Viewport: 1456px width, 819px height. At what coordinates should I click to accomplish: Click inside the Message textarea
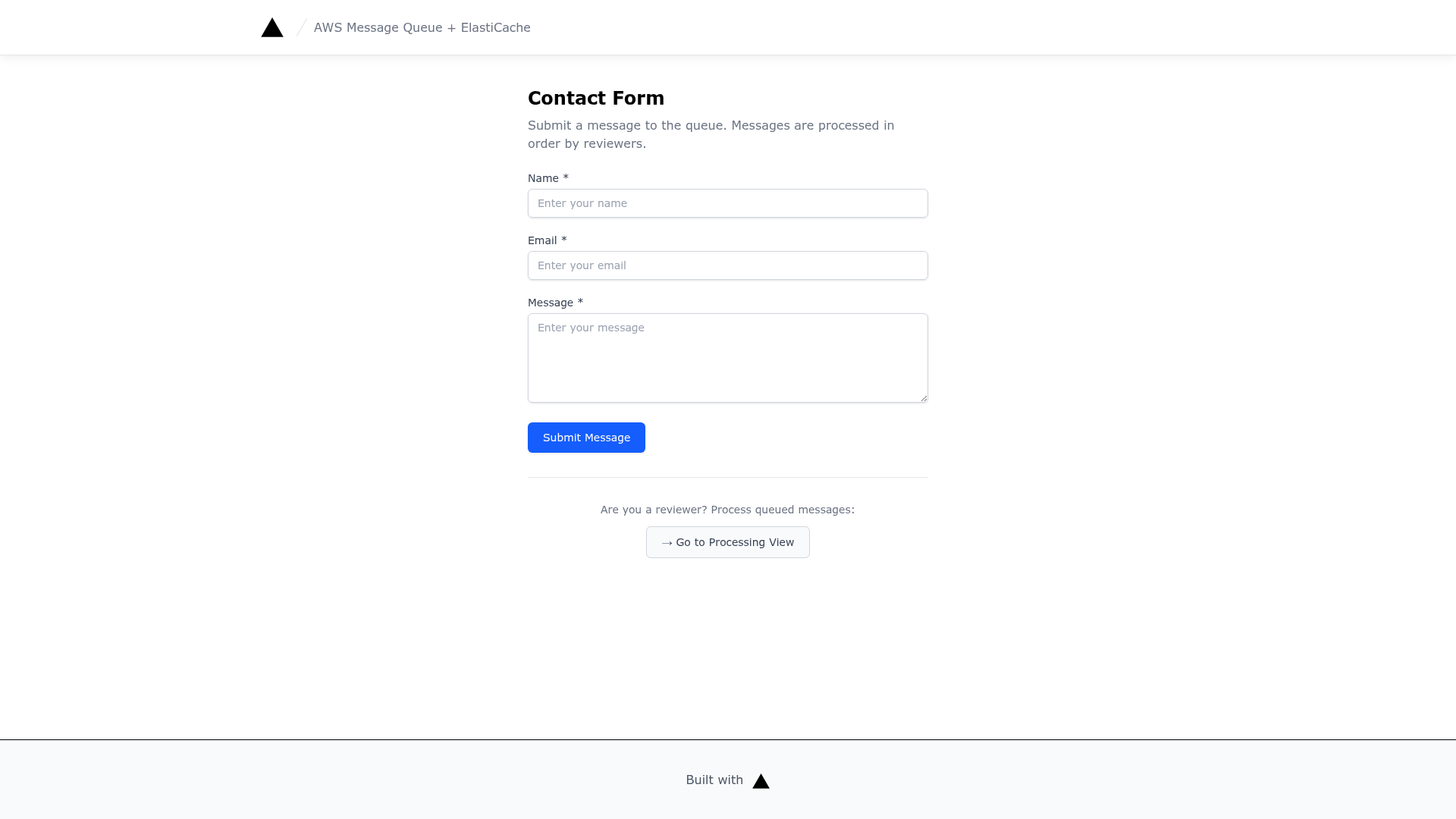[x=728, y=358]
